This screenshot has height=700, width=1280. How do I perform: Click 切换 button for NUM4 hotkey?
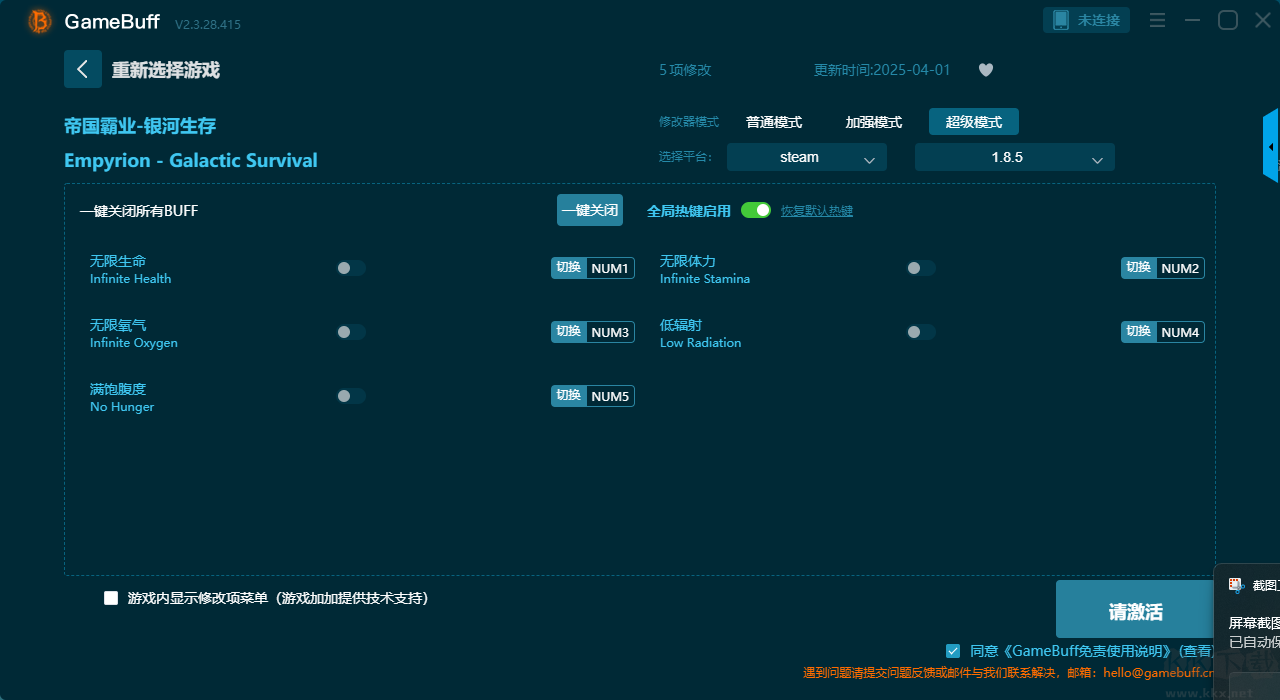pyautogui.click(x=1139, y=332)
